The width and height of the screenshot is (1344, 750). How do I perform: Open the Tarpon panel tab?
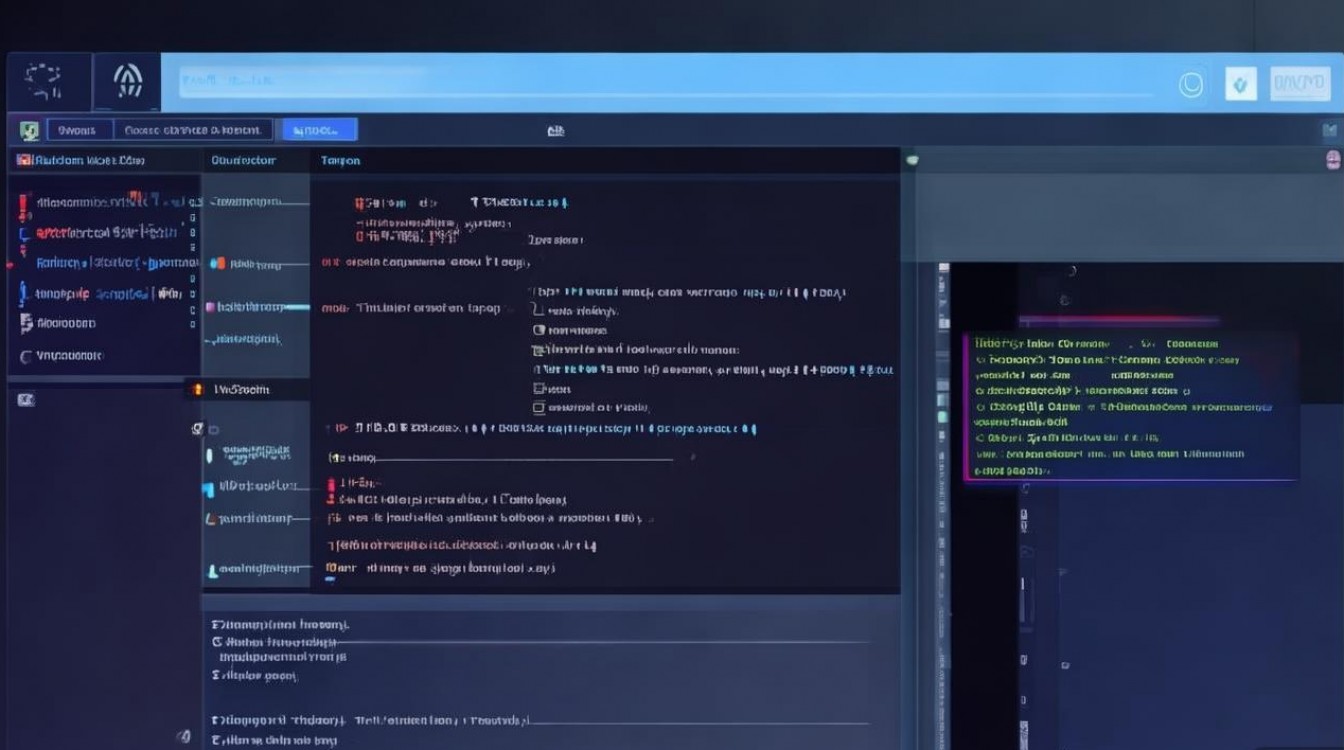pos(340,160)
